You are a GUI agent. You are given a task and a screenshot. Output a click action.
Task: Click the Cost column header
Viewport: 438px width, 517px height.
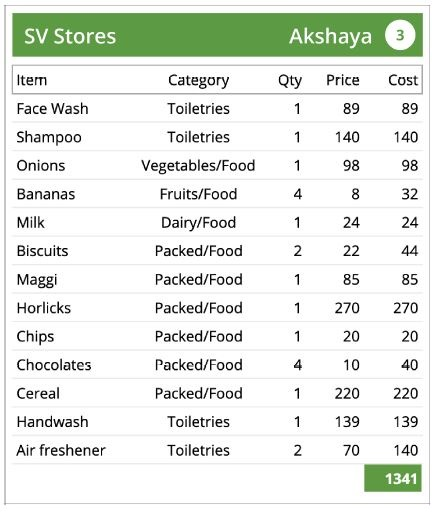point(403,80)
